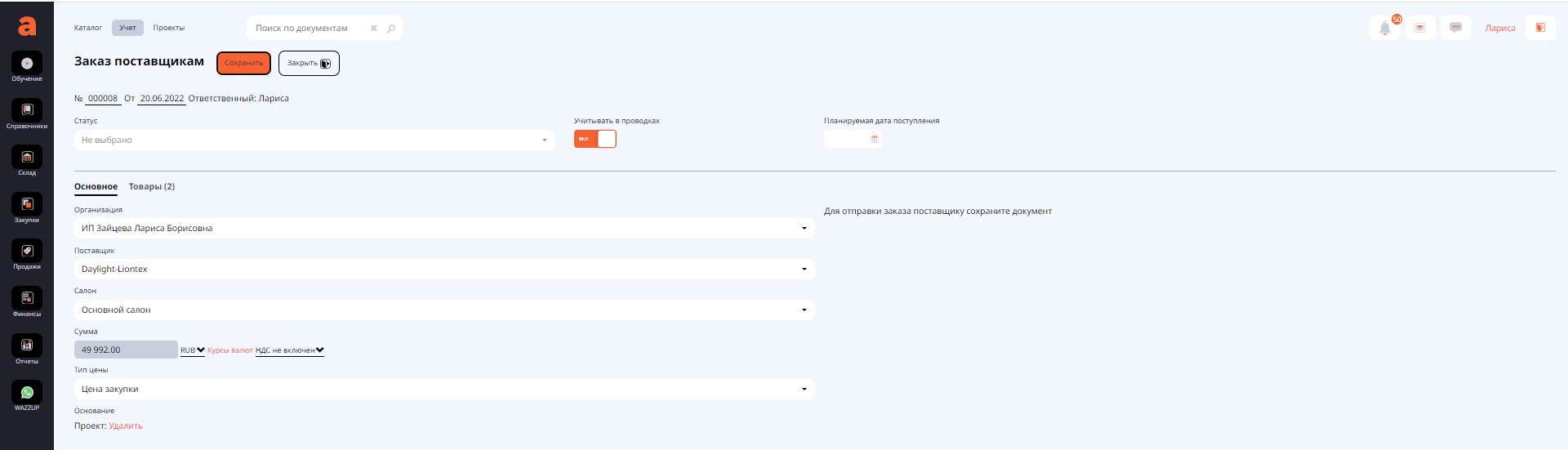Switch to the Товары (2) tab

(x=151, y=187)
